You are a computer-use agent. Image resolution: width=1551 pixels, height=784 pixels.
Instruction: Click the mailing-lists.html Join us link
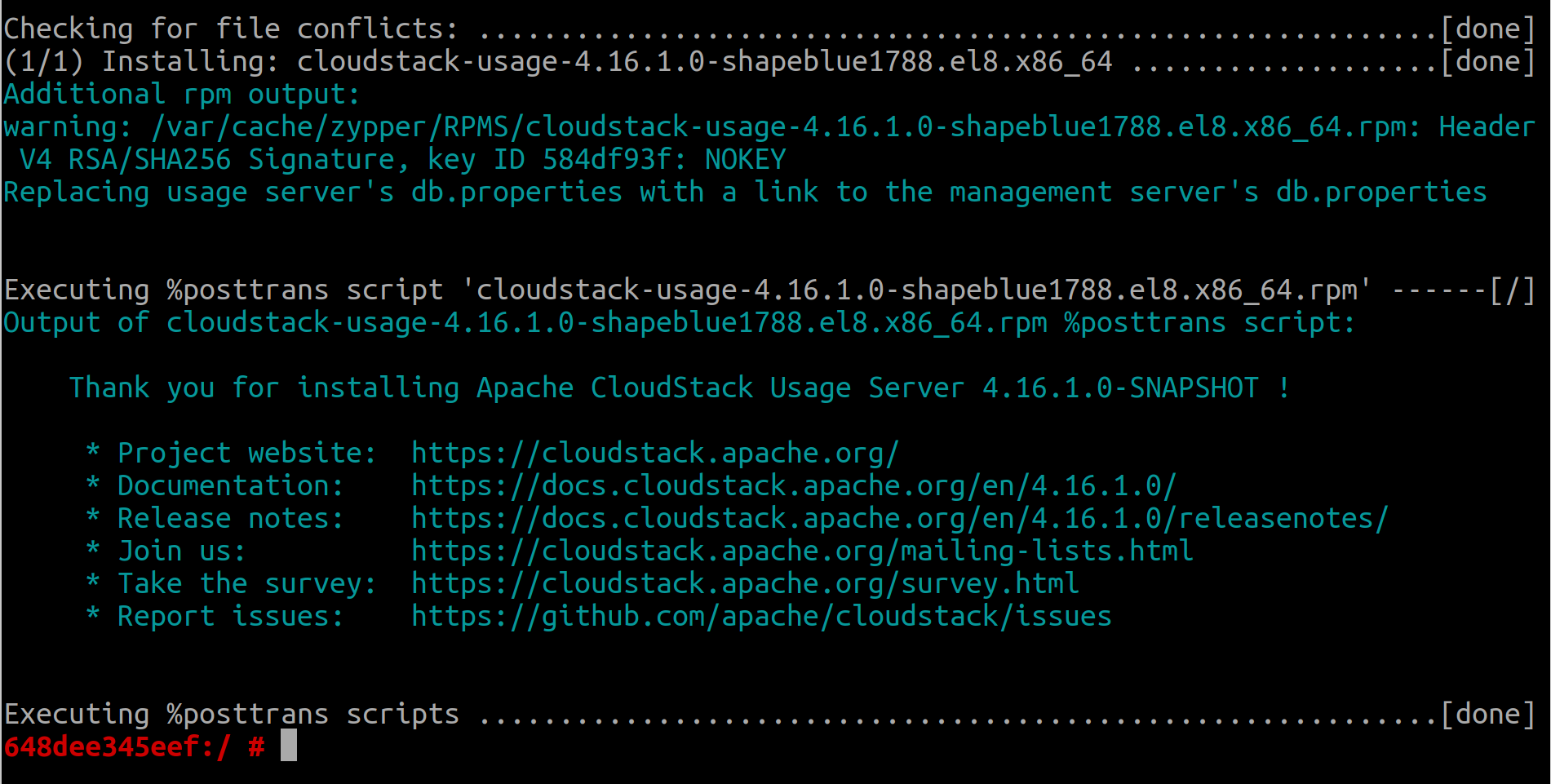pos(802,551)
